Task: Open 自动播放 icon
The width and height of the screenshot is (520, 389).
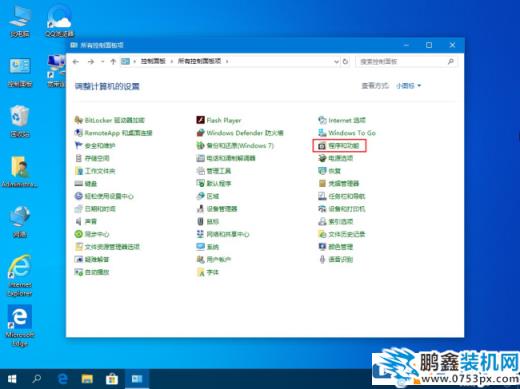Action: coord(79,272)
